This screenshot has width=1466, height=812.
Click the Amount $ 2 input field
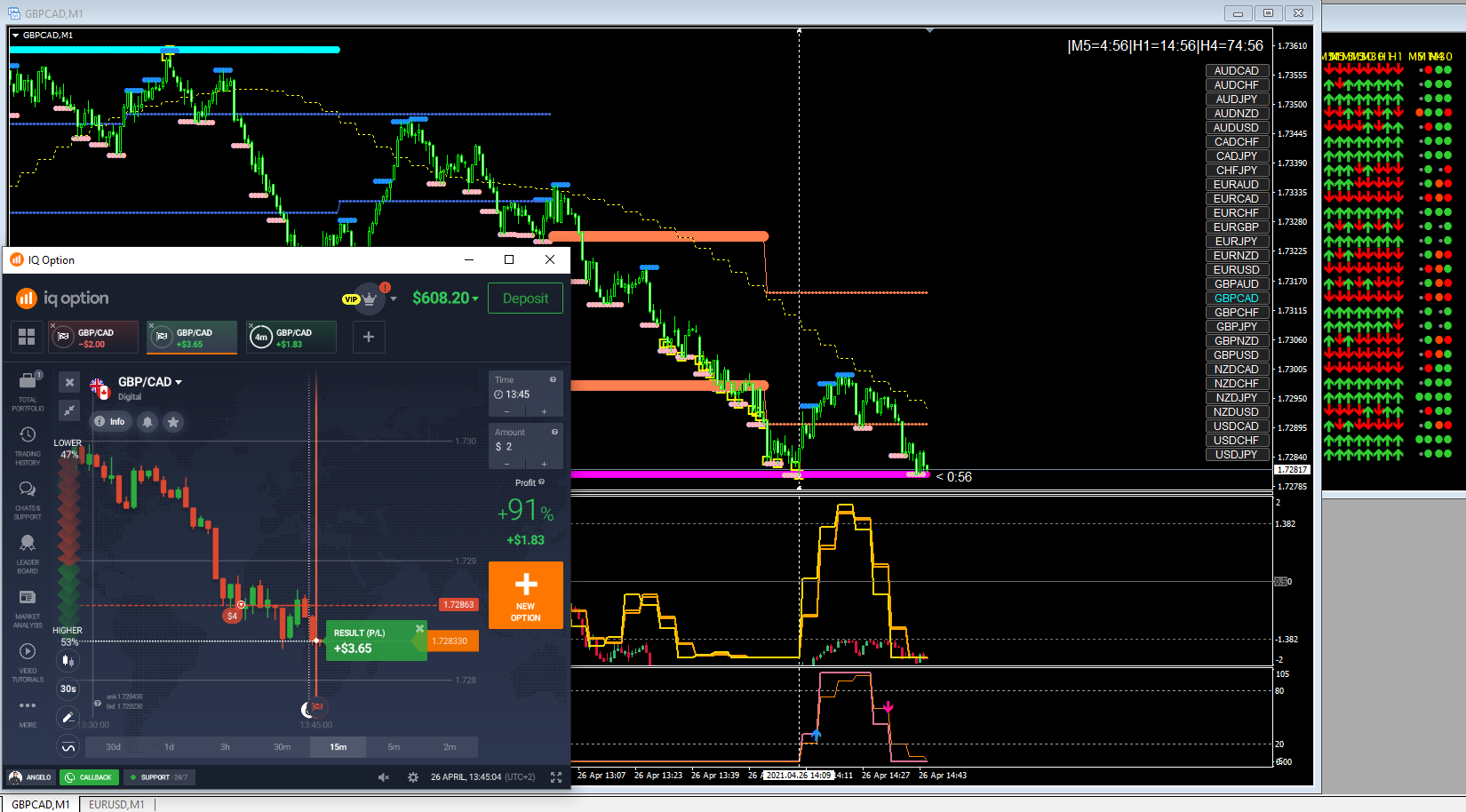click(525, 447)
